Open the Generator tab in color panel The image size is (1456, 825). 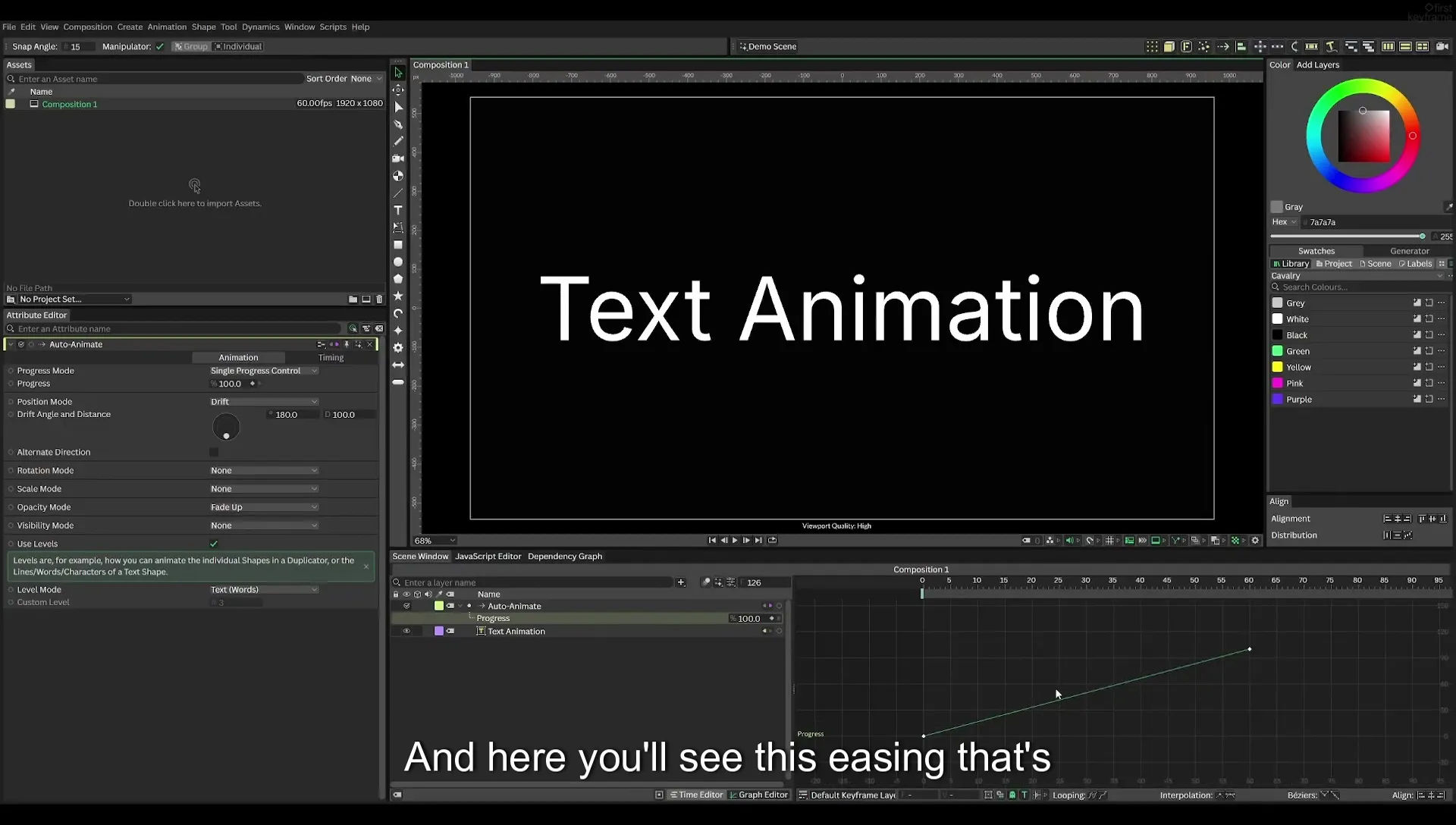[x=1409, y=251]
